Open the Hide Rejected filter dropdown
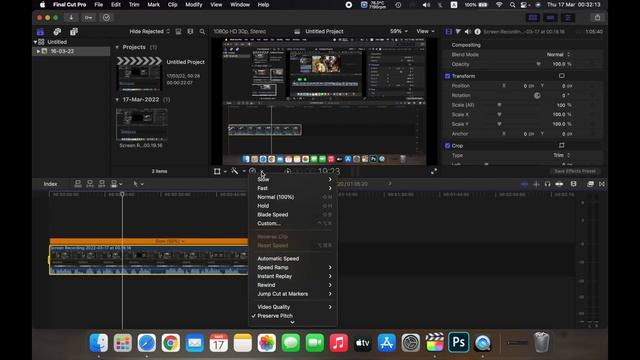This screenshot has height=360, width=640. click(x=149, y=31)
